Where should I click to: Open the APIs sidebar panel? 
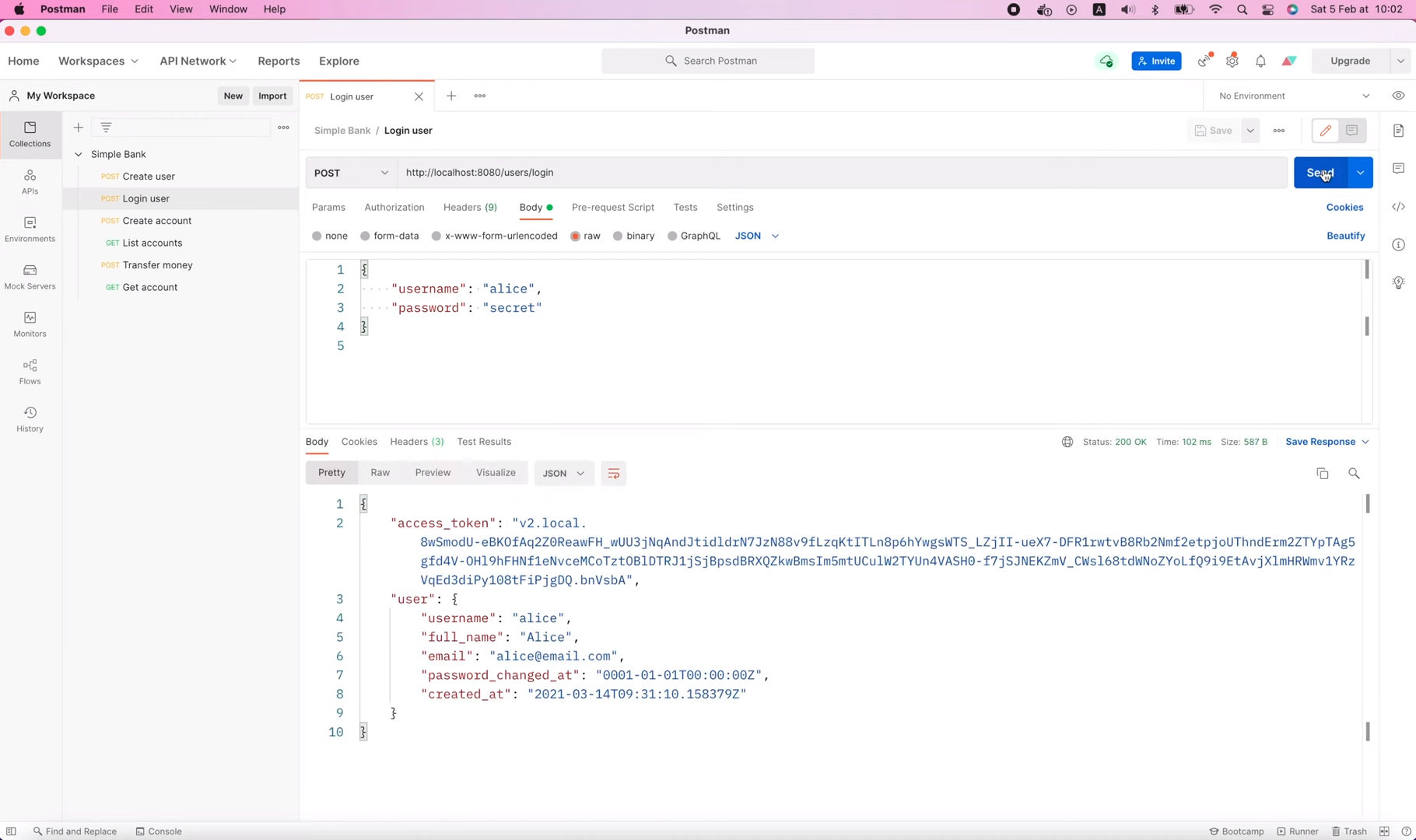click(30, 182)
